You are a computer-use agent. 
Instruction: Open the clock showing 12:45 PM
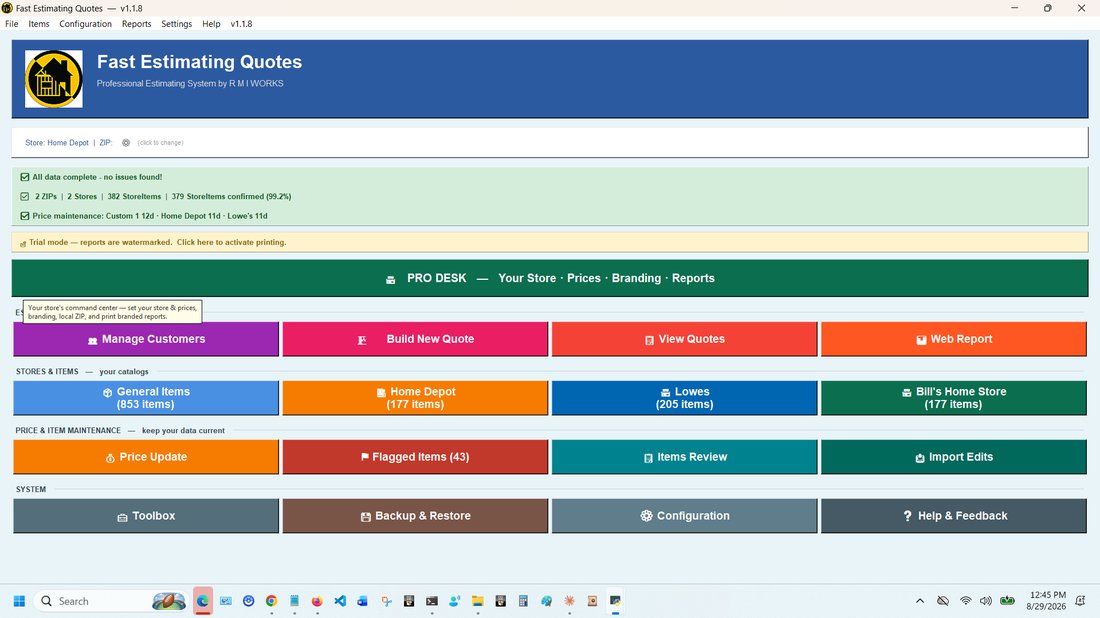1046,600
